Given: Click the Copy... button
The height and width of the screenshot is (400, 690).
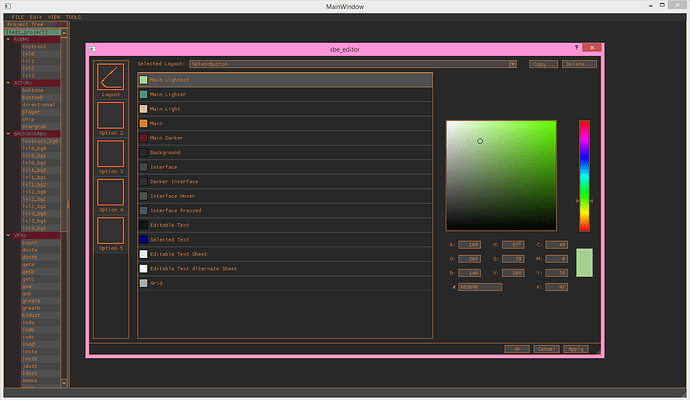Looking at the screenshot, I should click(543, 64).
